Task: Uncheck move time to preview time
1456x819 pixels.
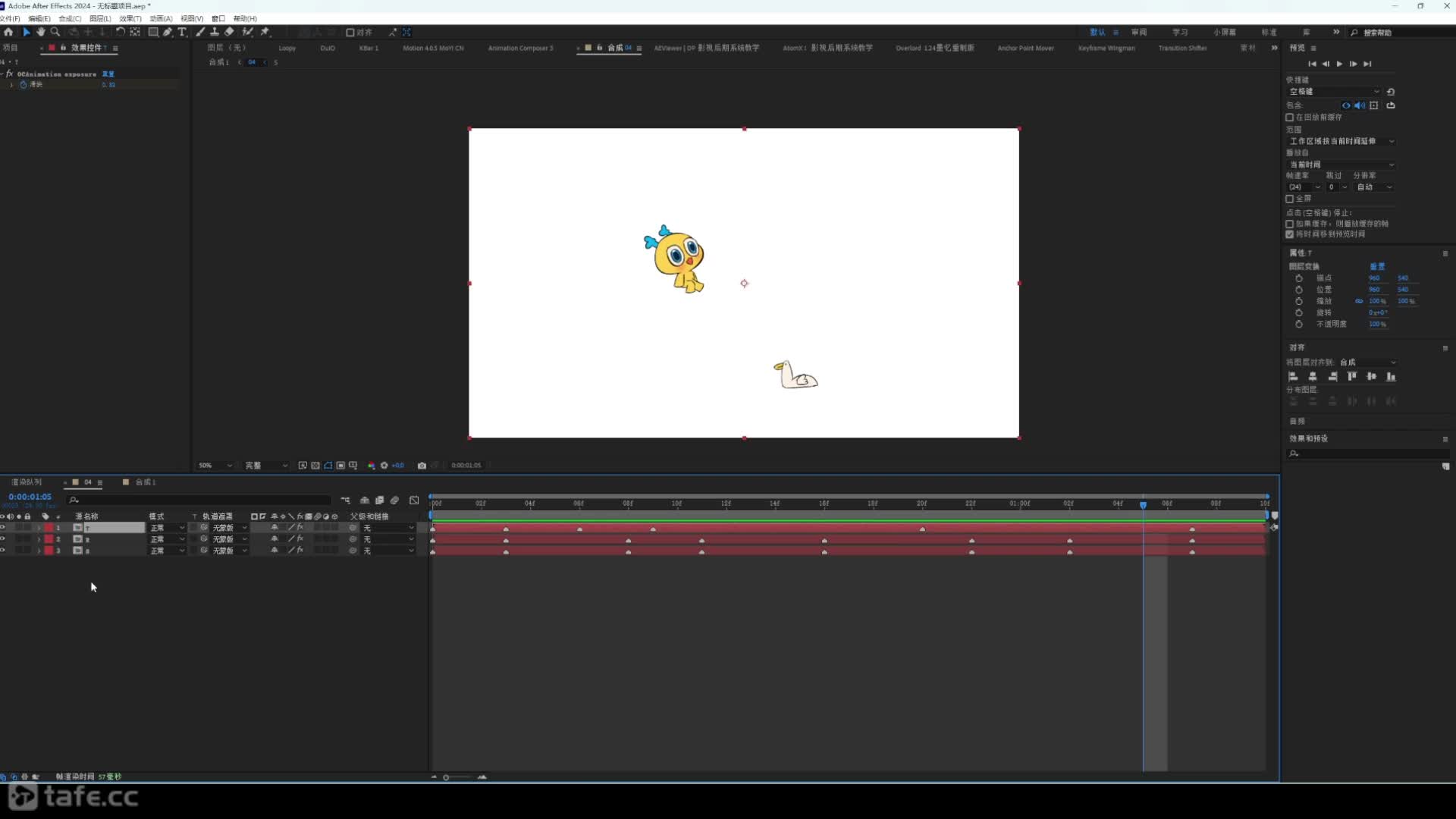Action: coord(1290,234)
